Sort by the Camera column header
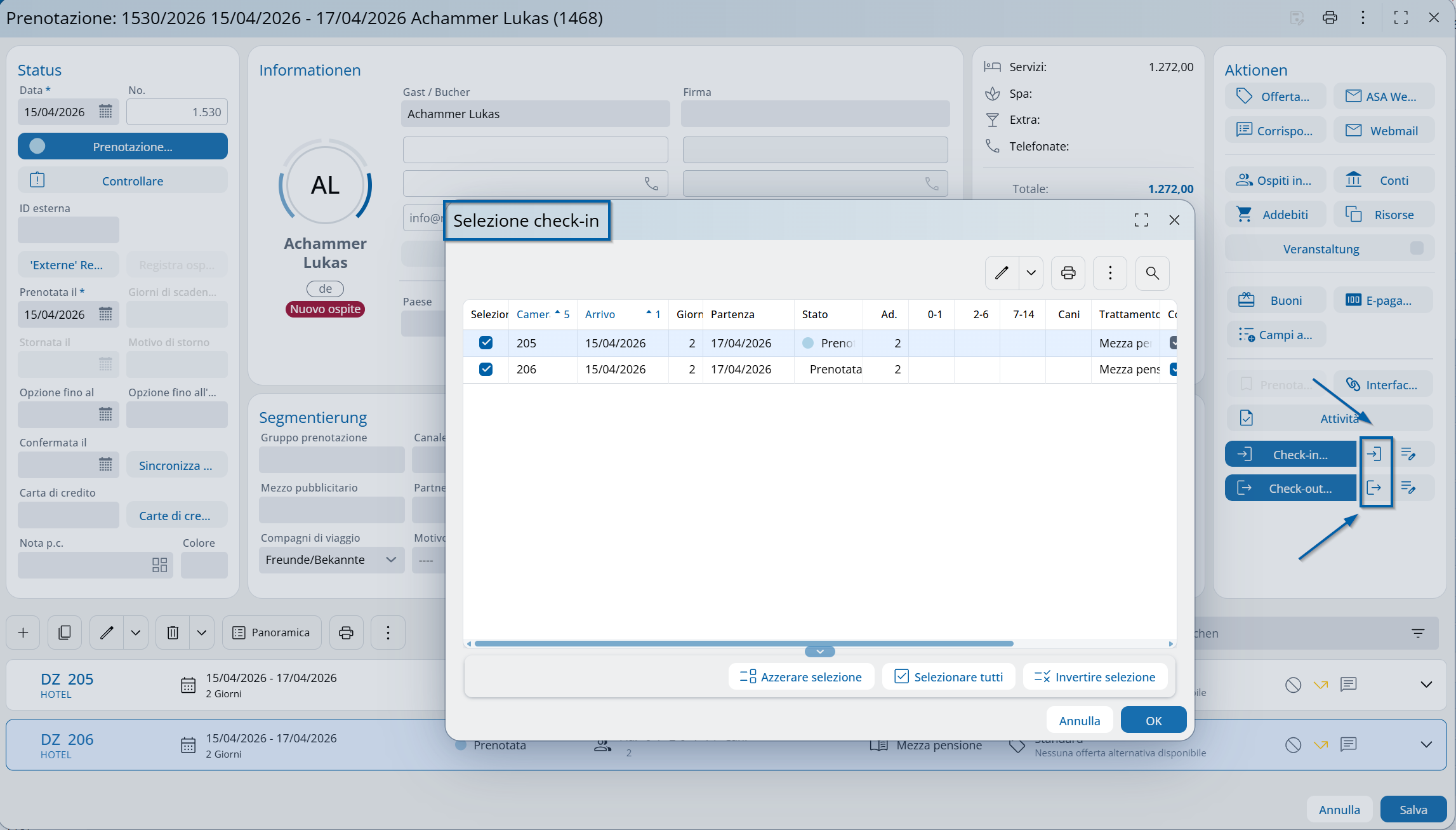Viewport: 1456px width, 830px height. coord(533,314)
